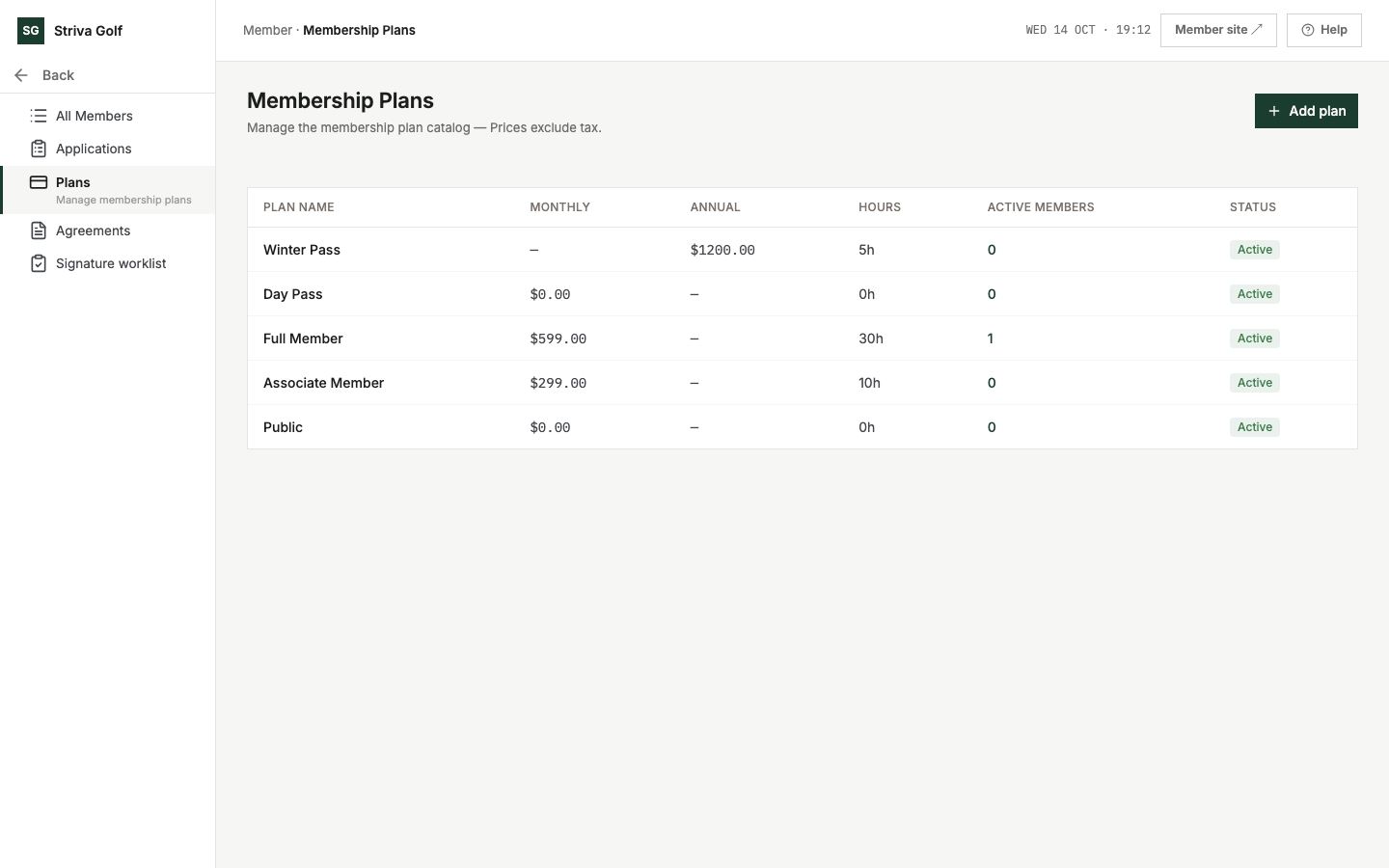Click the back arrow icon
The height and width of the screenshot is (868, 1389).
point(21,75)
